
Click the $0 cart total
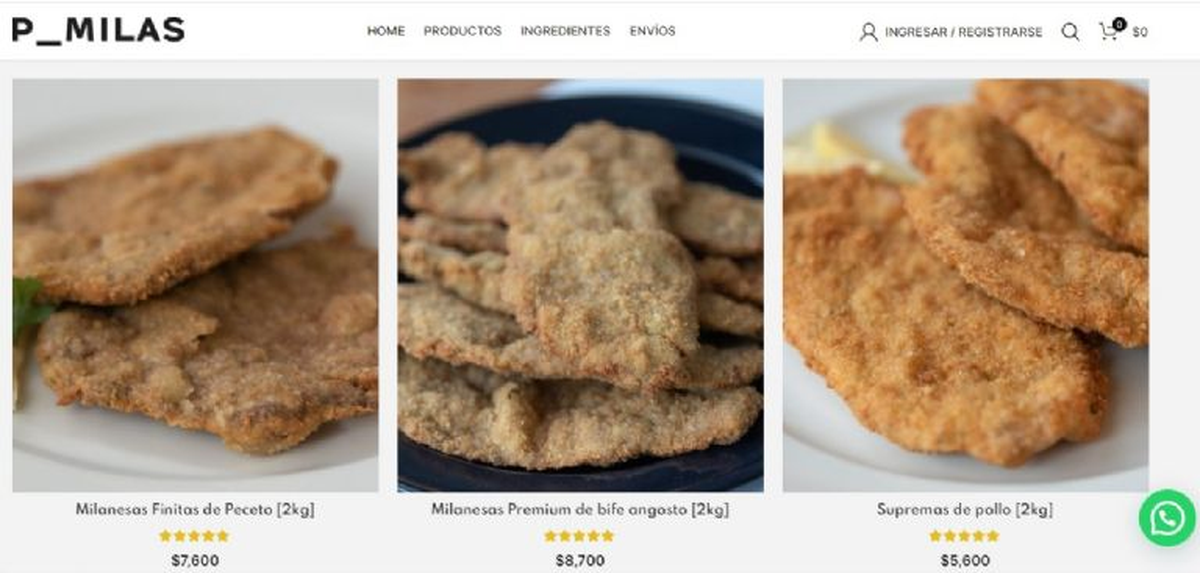tap(1140, 32)
